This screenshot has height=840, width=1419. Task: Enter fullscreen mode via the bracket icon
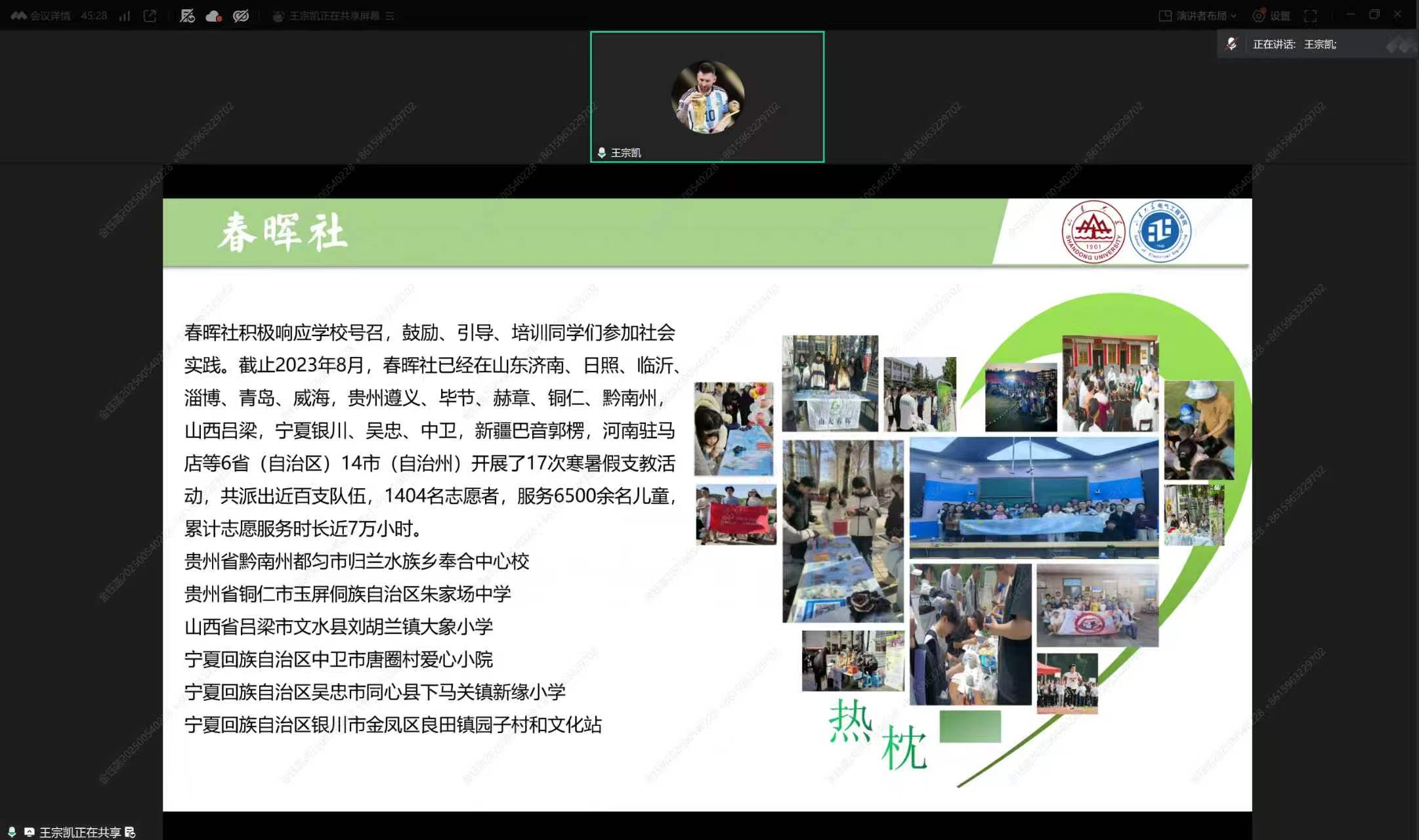pyautogui.click(x=1311, y=16)
